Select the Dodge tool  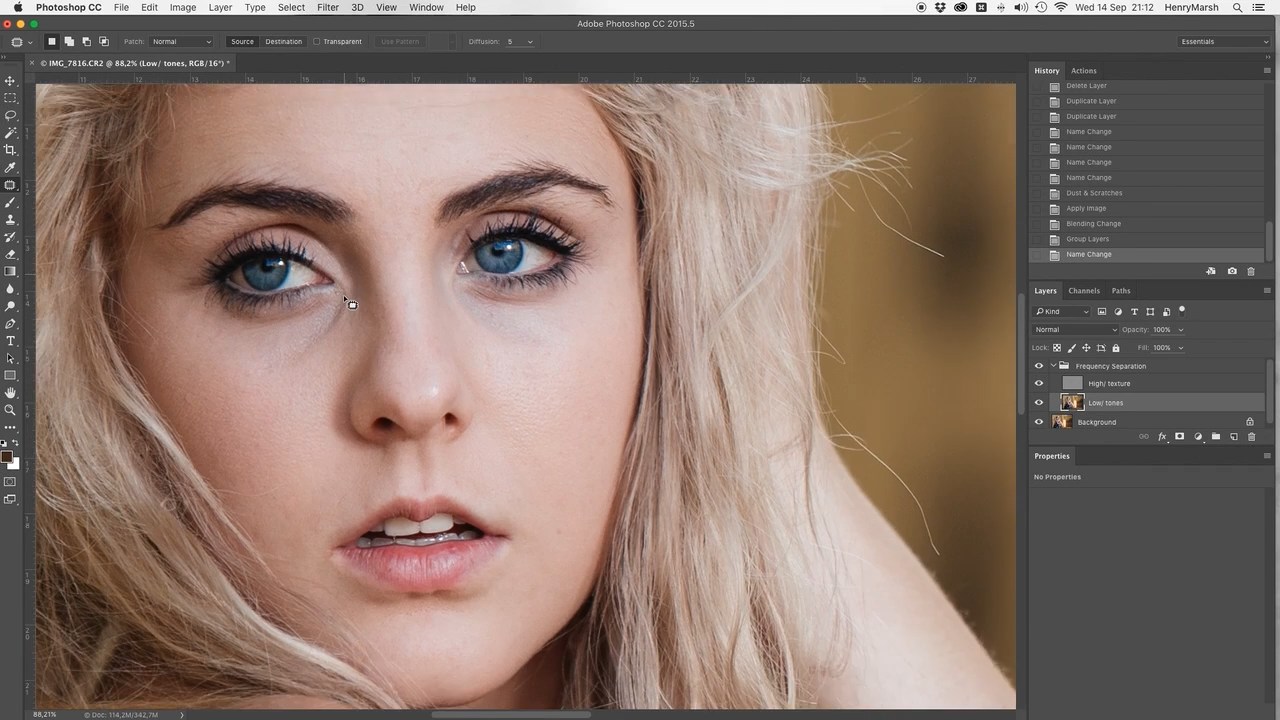pyautogui.click(x=11, y=306)
